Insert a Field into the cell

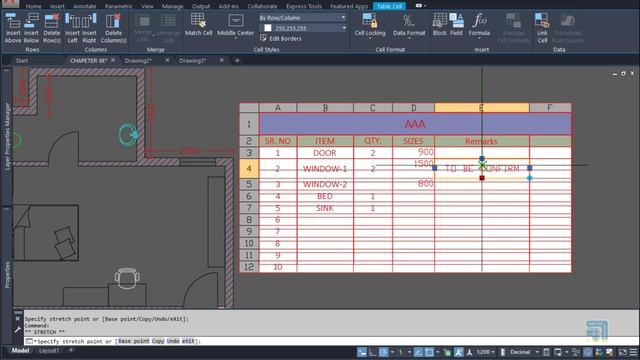point(456,24)
